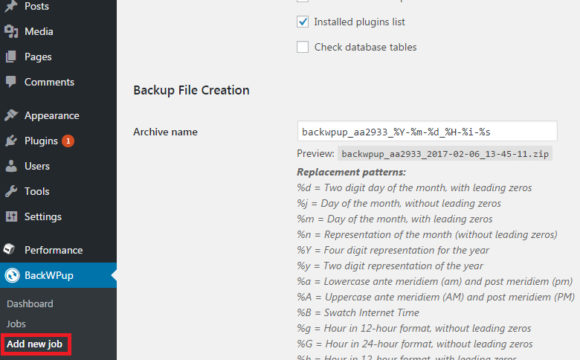Click the %j day without zeros line
Viewport: 580px width, 360px height.
point(399,203)
